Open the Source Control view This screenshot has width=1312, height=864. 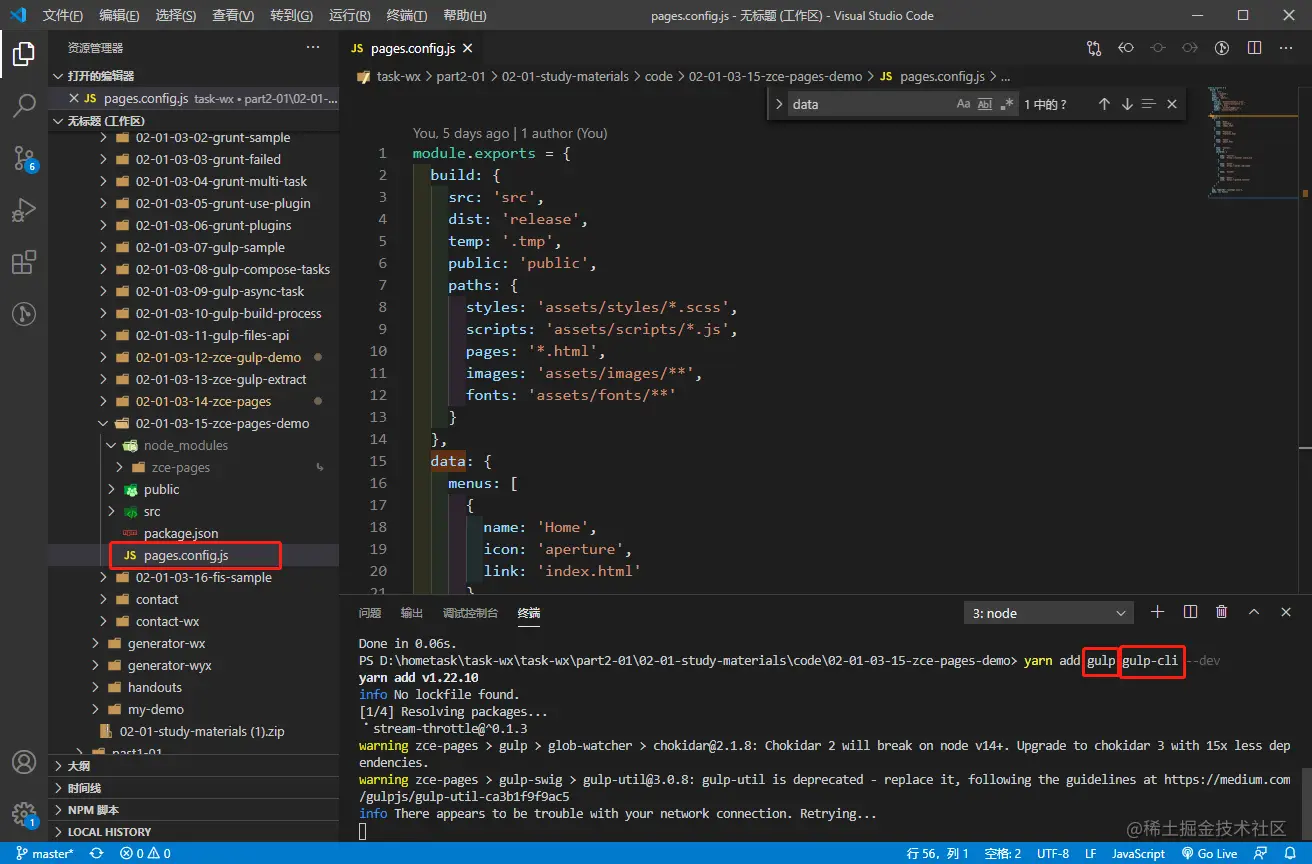(24, 158)
